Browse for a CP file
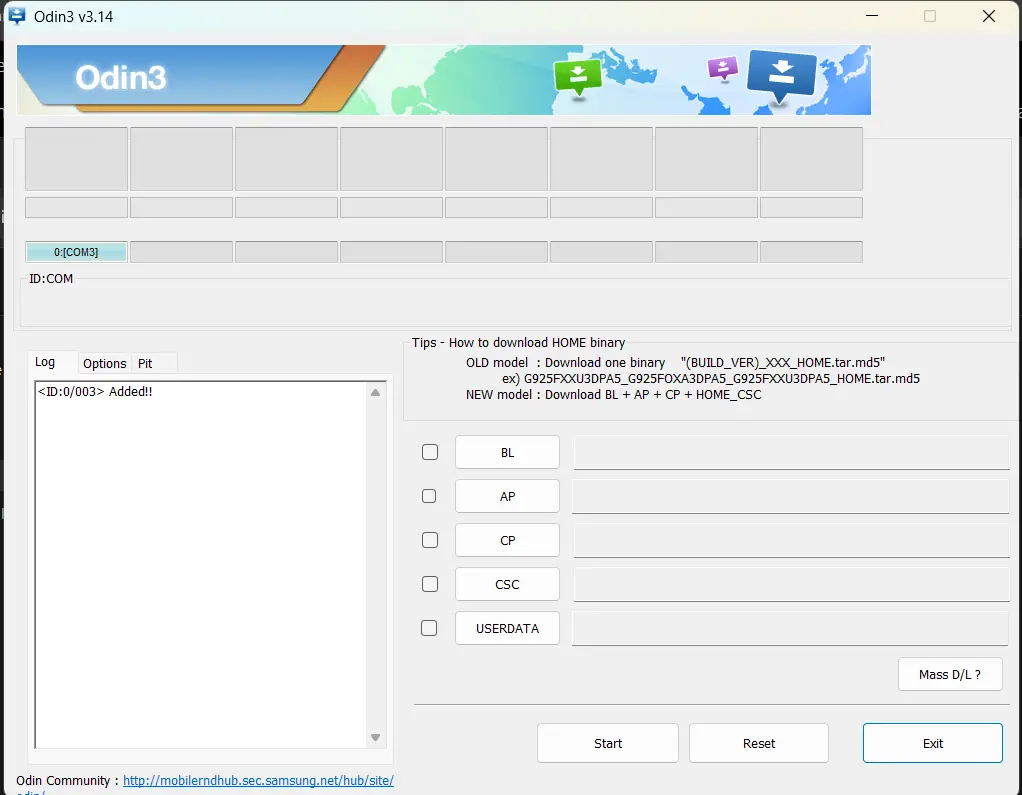This screenshot has width=1022, height=795. 507,540
